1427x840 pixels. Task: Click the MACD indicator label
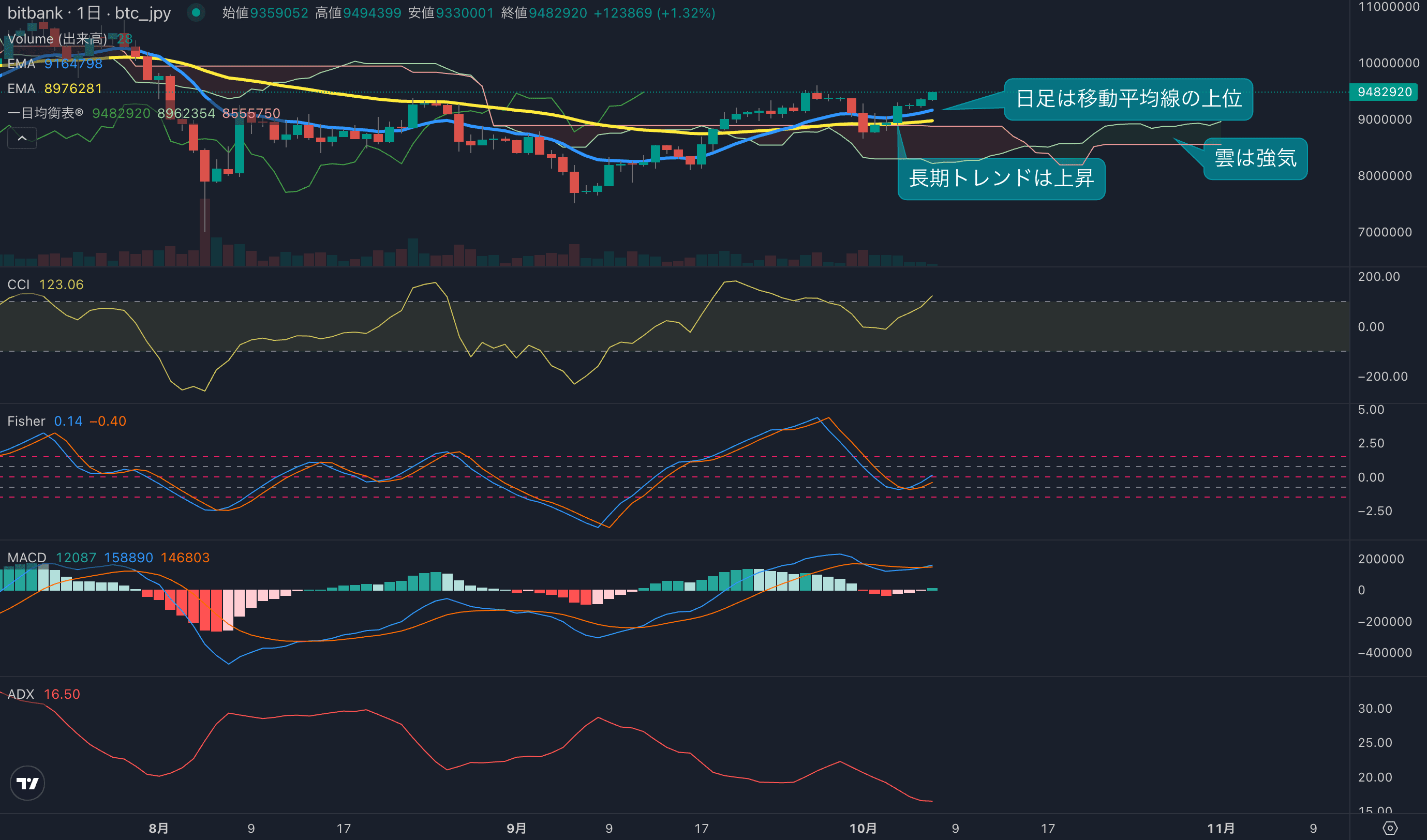(x=26, y=558)
